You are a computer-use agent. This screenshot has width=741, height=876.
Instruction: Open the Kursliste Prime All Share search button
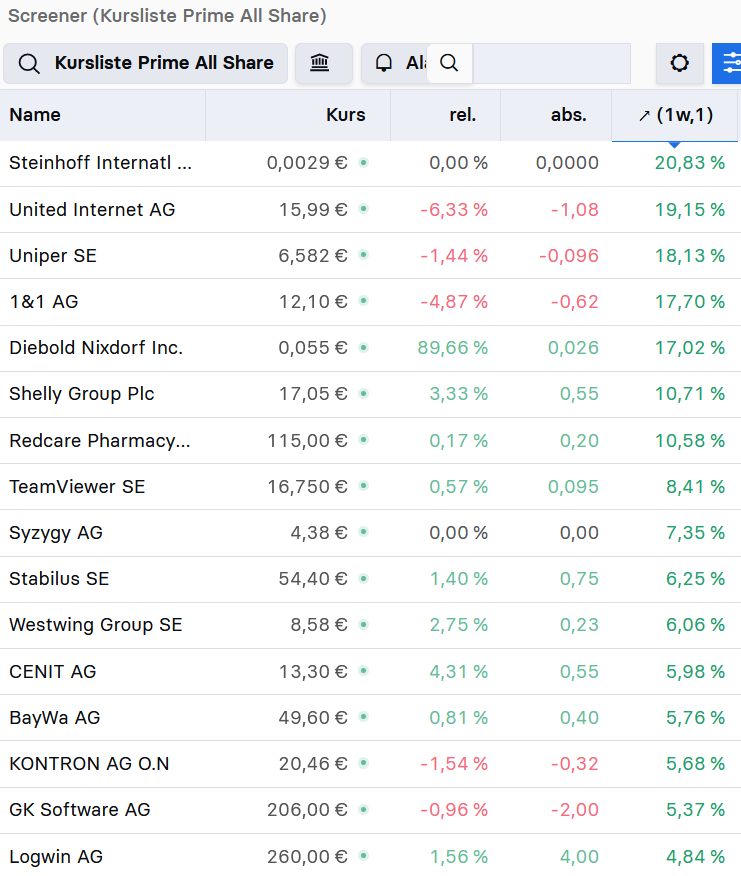(x=145, y=63)
